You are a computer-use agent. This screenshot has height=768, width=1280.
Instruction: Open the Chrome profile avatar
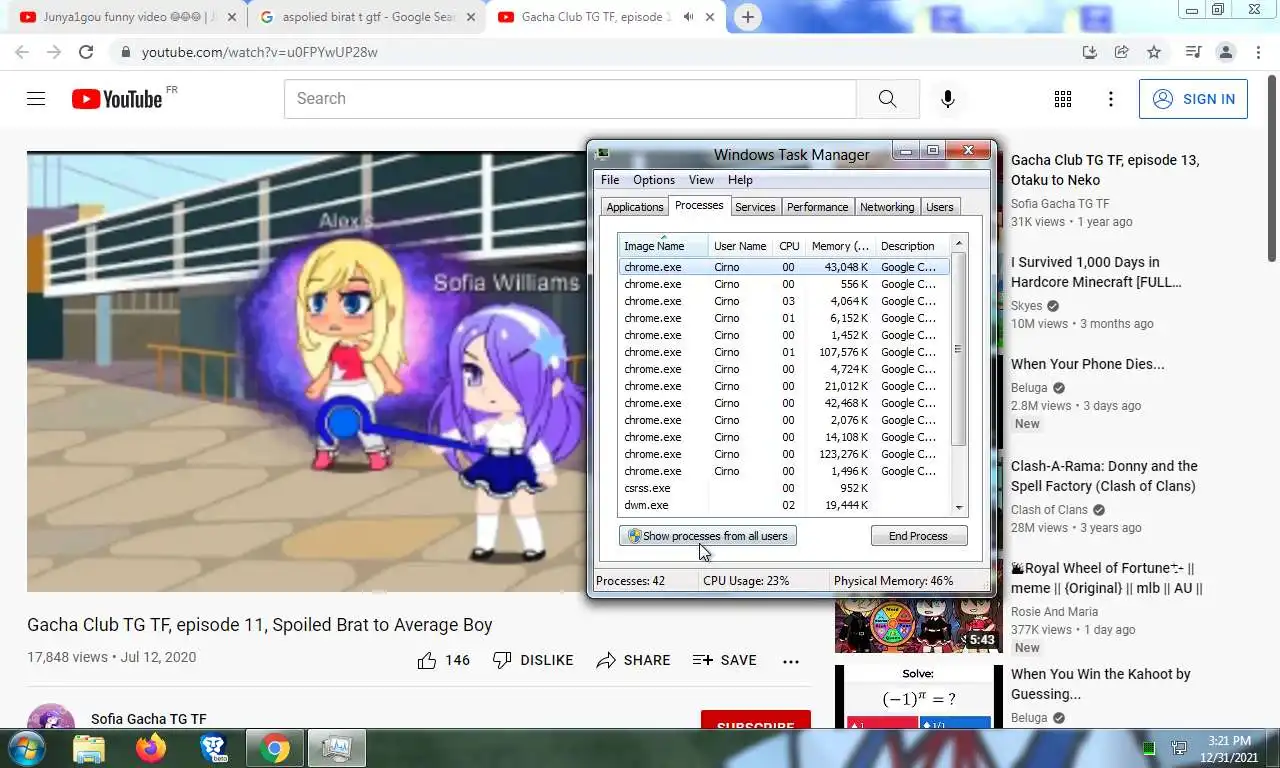(1225, 52)
